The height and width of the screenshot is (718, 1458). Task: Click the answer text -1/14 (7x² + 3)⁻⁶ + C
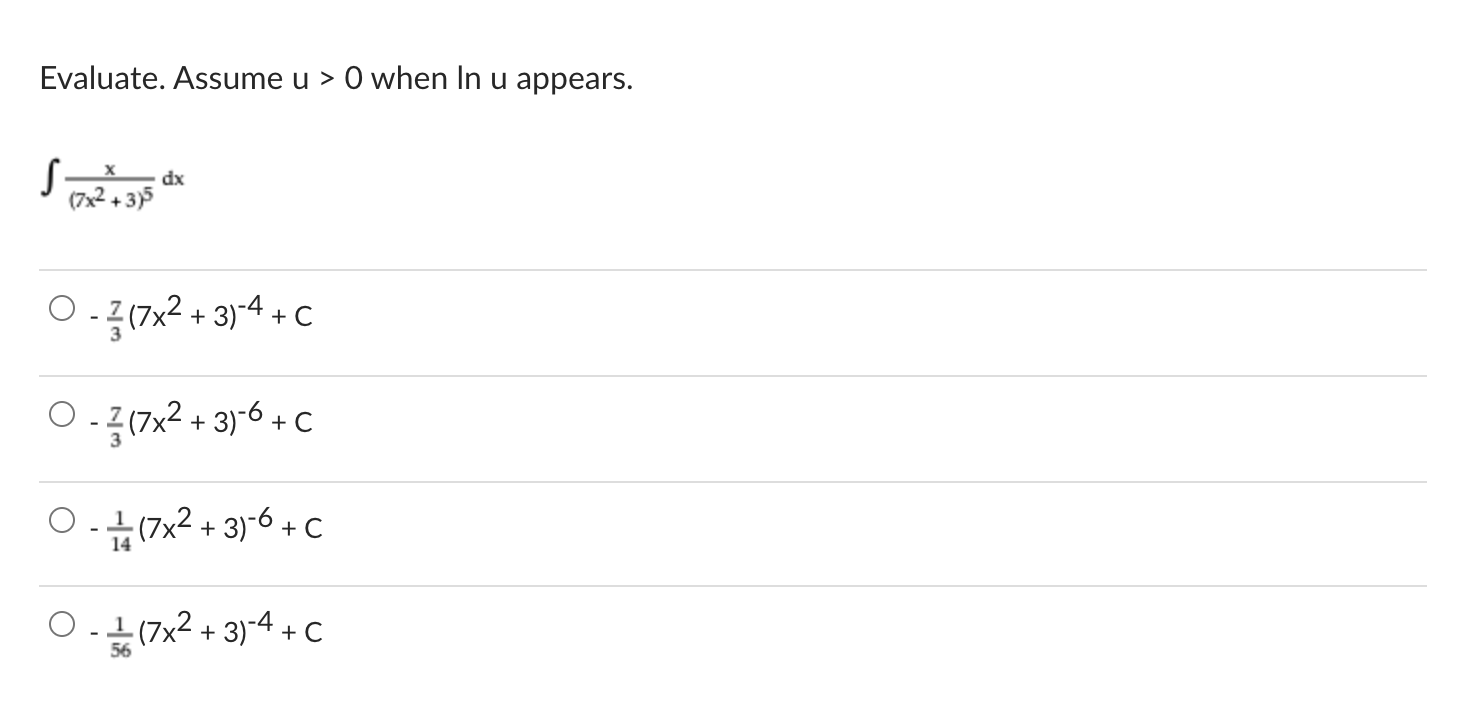205,527
